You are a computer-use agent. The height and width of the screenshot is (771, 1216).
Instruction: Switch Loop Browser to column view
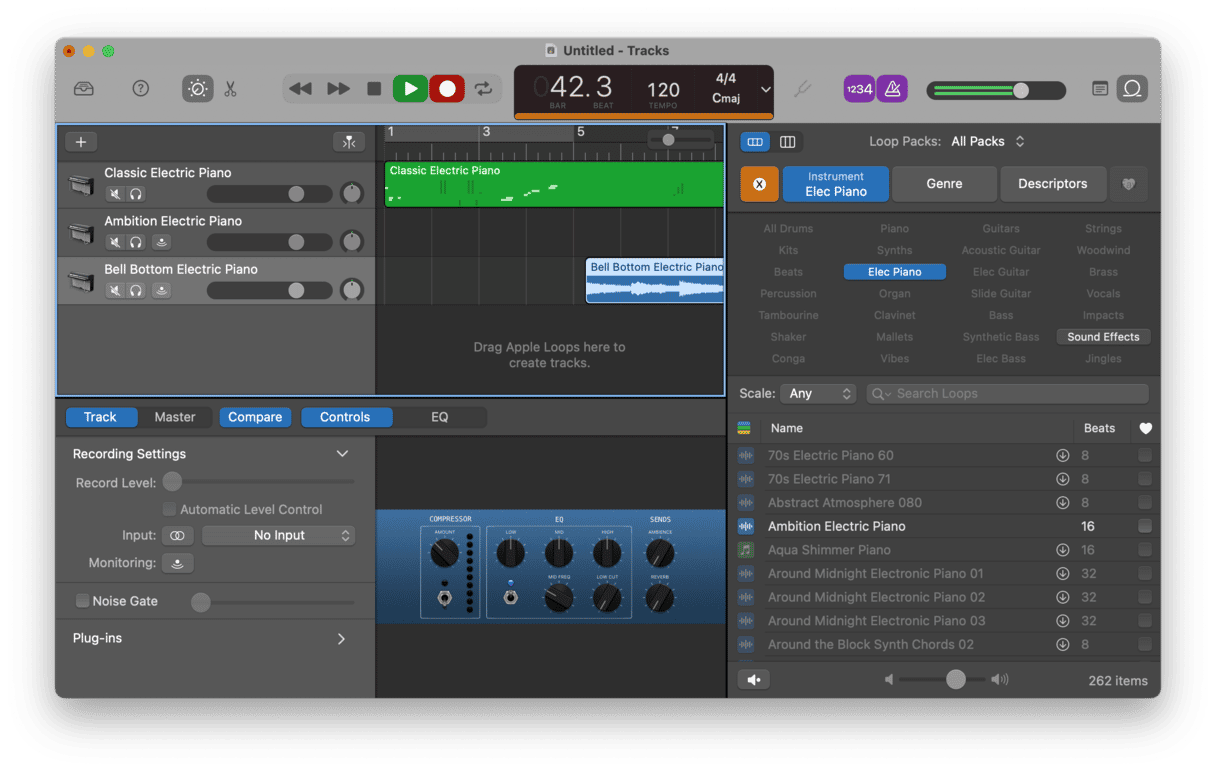click(788, 142)
